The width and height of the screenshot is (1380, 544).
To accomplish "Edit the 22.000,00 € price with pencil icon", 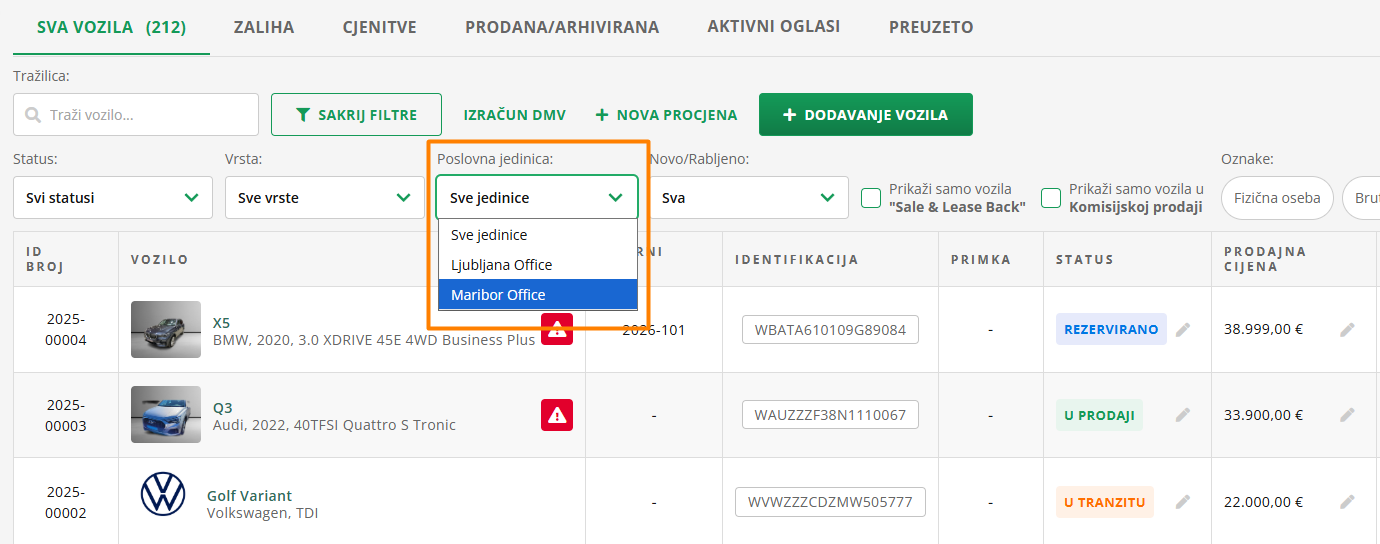I will 1347,502.
